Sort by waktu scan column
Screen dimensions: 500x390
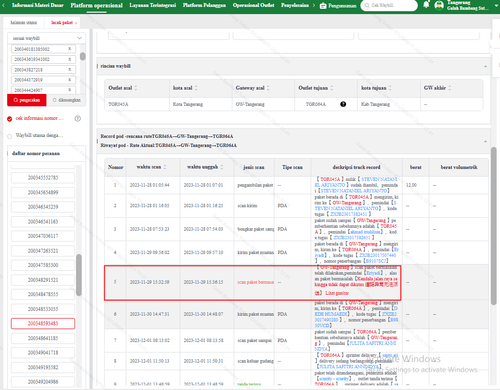165,167
